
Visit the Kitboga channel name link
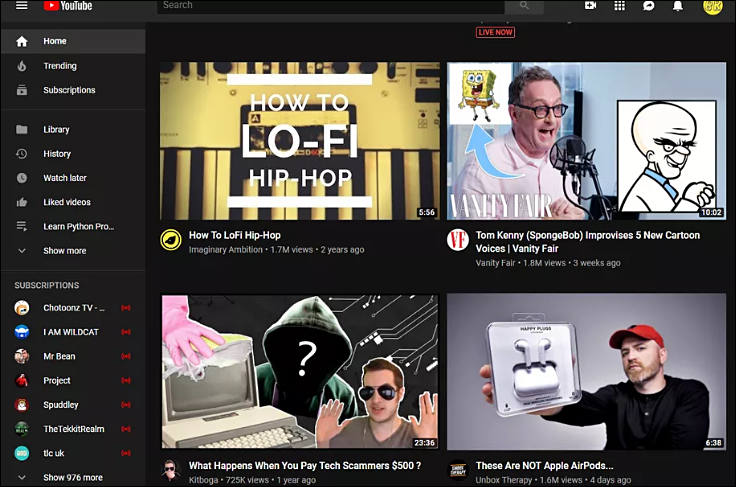(203, 480)
